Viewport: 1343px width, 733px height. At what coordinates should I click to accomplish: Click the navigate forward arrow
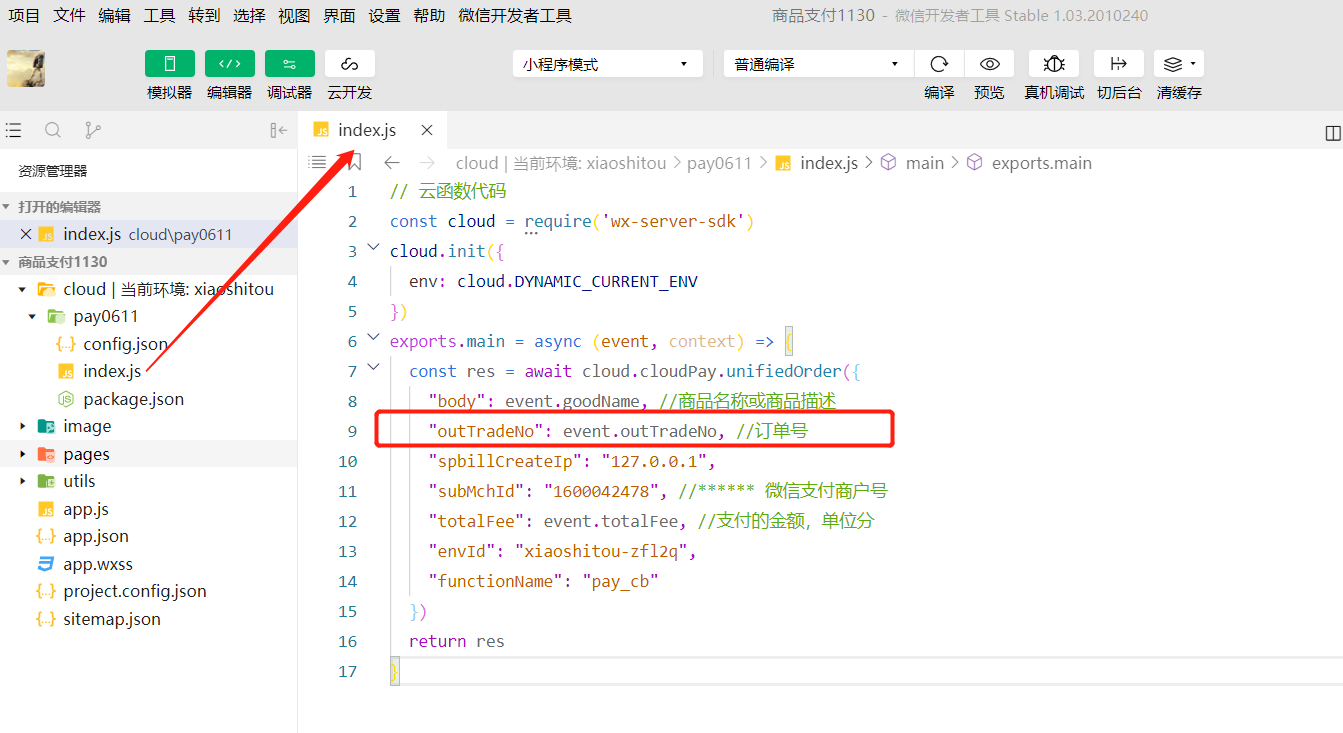coord(427,162)
